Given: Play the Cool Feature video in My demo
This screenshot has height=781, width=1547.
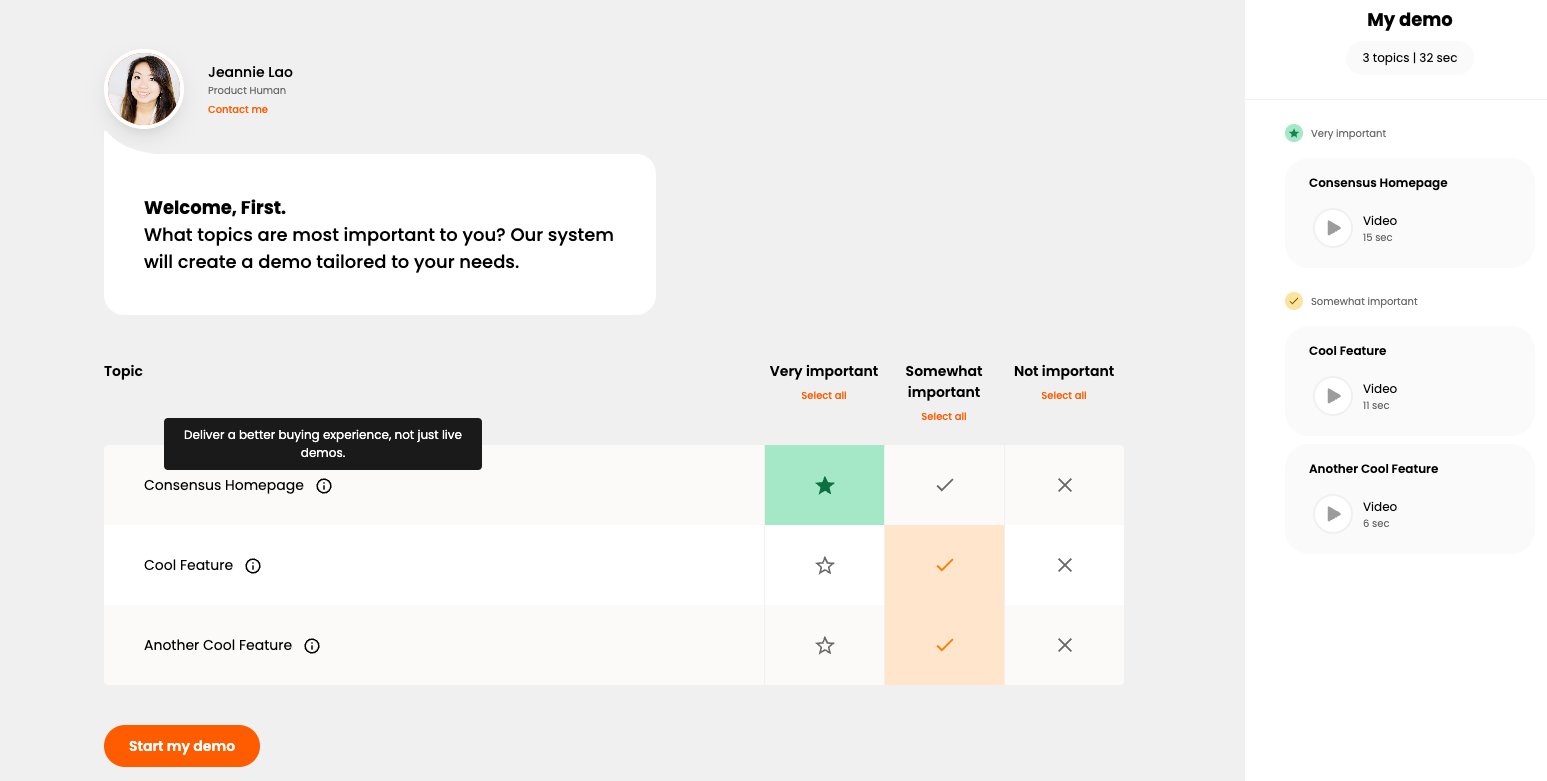Looking at the screenshot, I should click(1333, 396).
